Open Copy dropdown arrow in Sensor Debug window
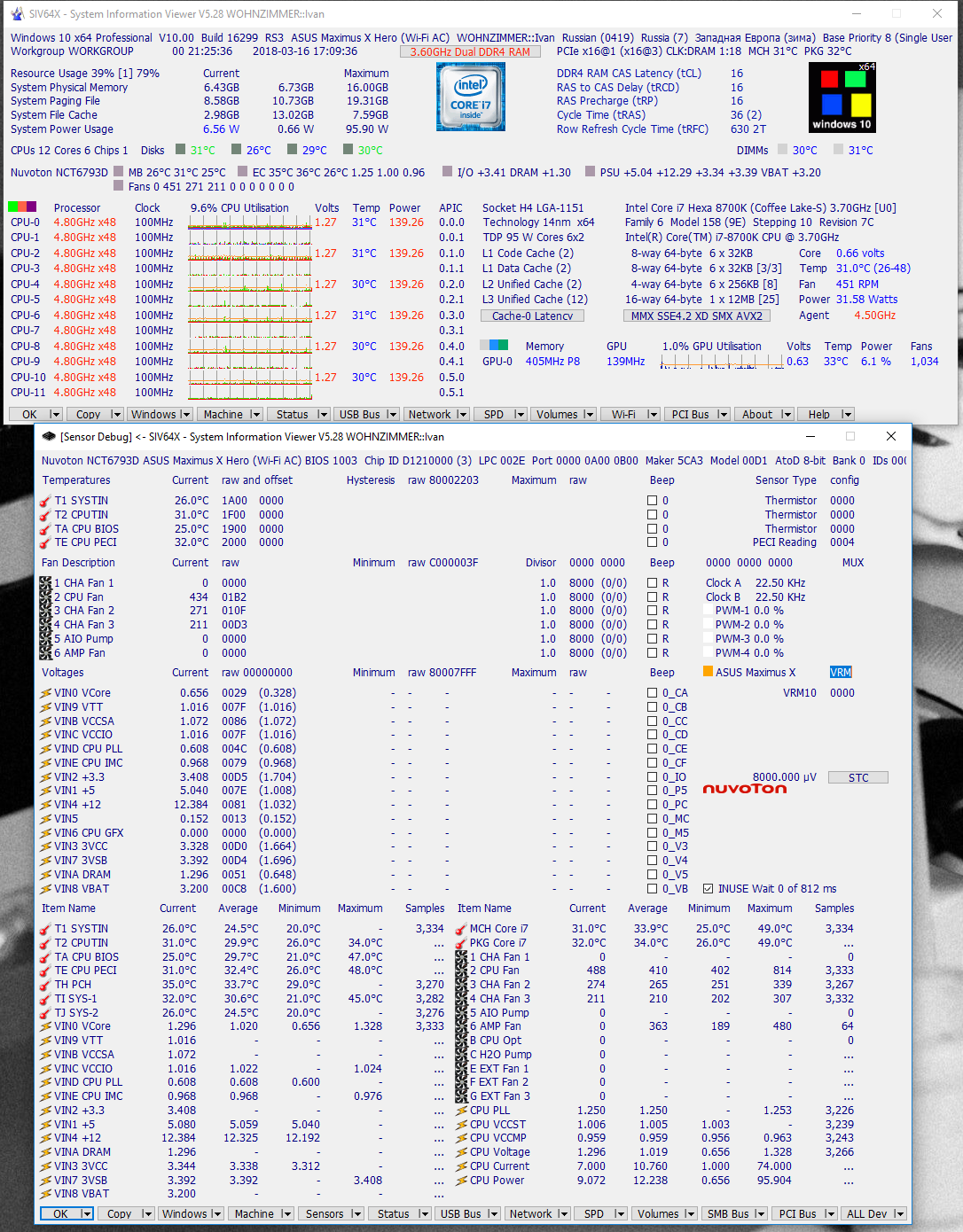This screenshot has height=1232, width=963. pyautogui.click(x=147, y=1214)
